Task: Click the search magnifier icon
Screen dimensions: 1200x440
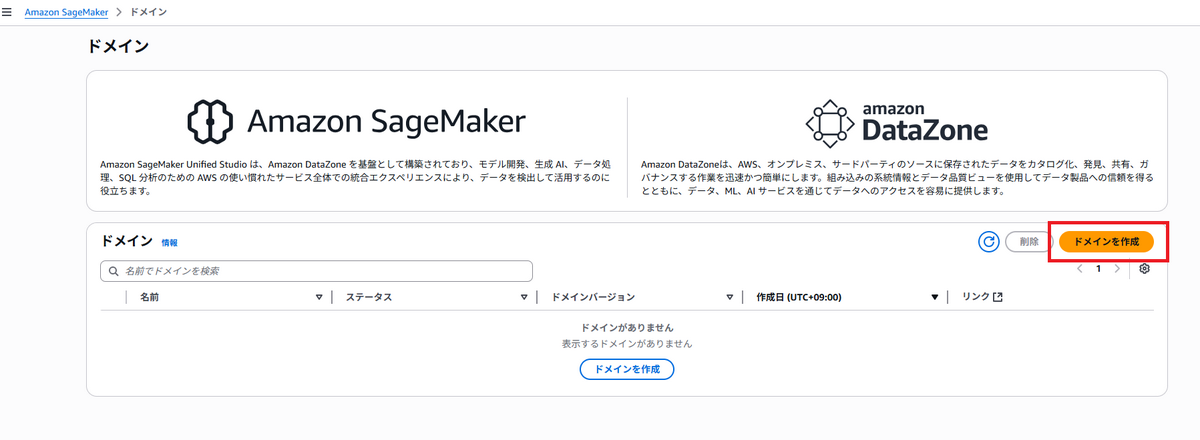Action: click(x=114, y=271)
